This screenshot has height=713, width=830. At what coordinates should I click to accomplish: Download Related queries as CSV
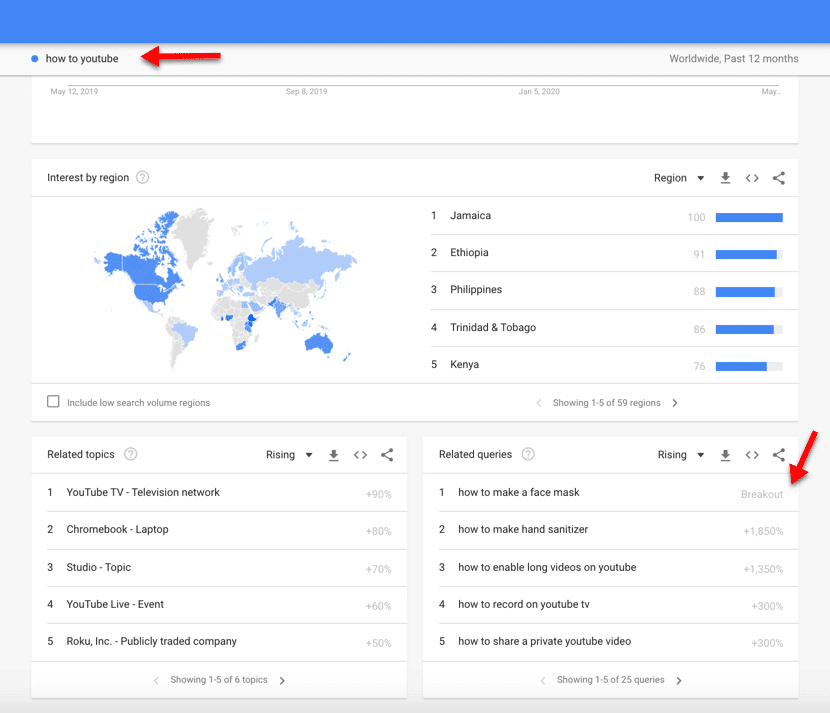pos(725,454)
